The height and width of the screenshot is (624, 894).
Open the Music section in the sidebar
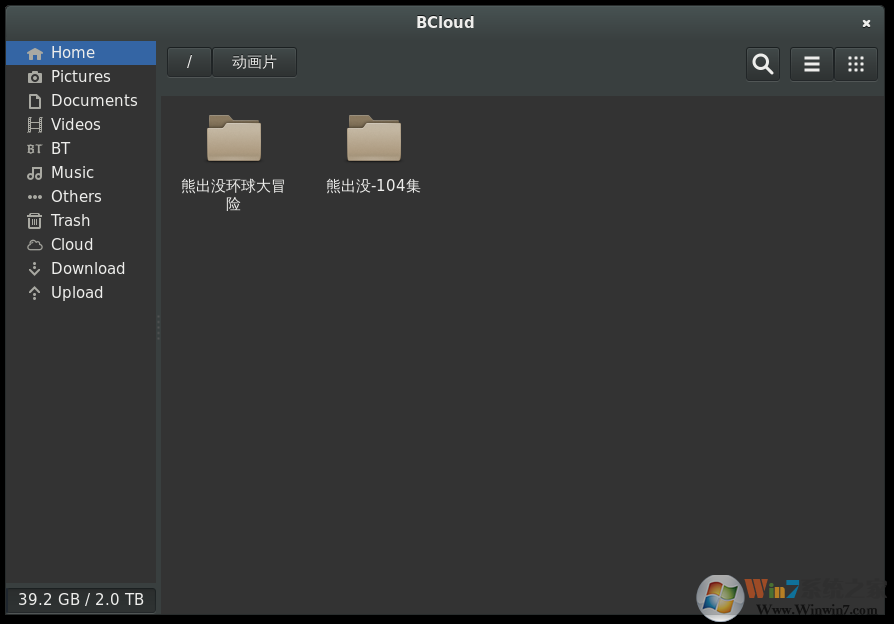(71, 172)
